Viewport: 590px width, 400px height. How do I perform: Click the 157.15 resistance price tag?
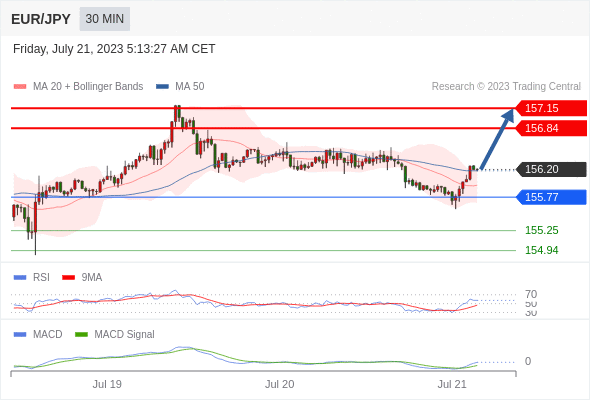[551, 108]
